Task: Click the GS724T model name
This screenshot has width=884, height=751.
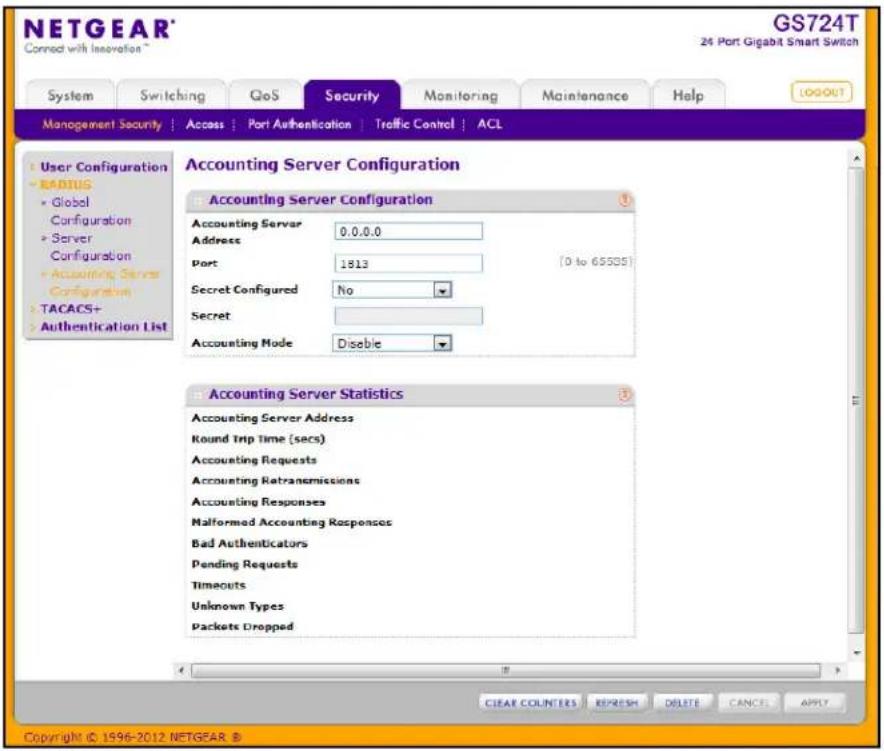Action: pyautogui.click(x=815, y=23)
